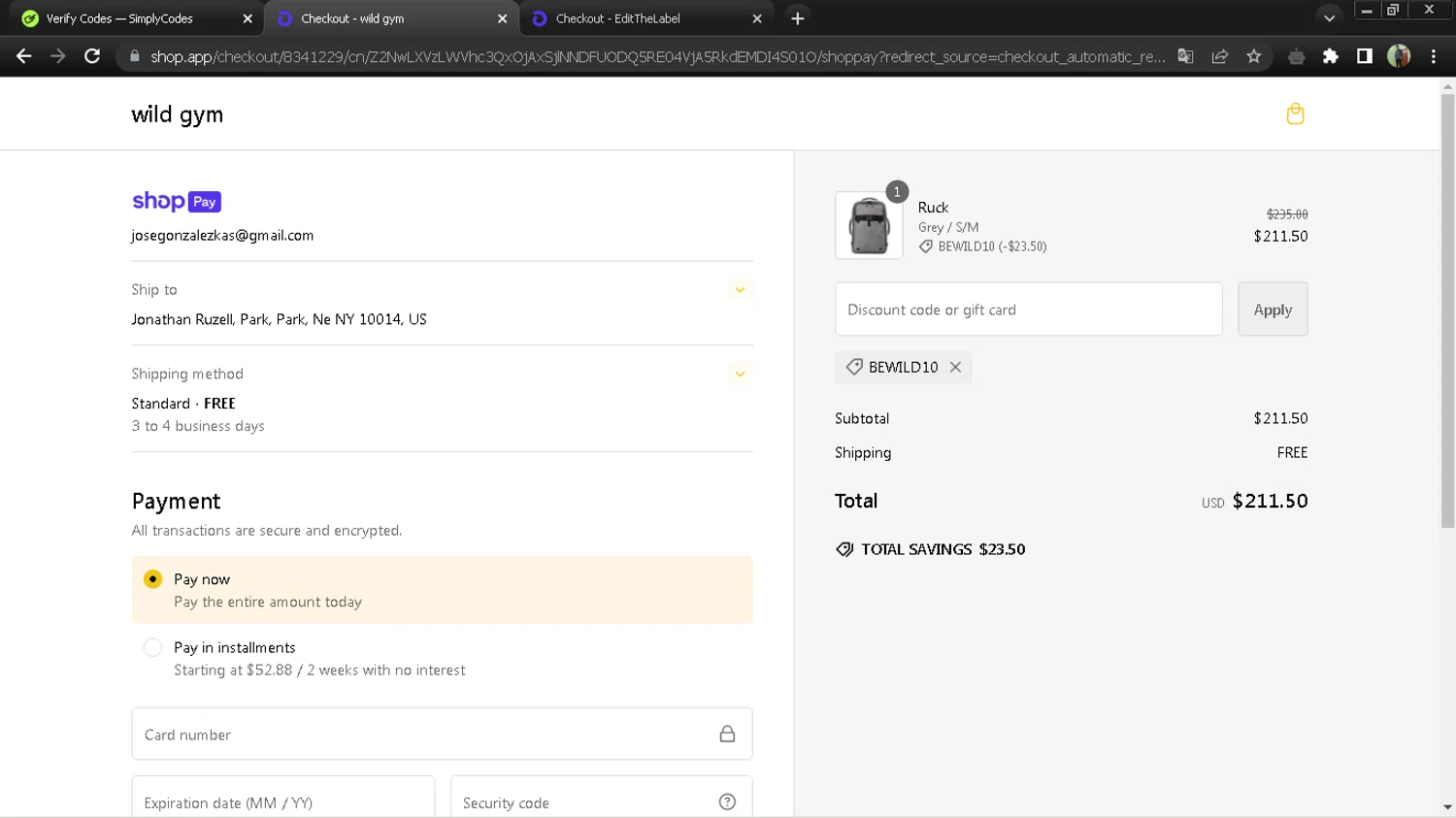Go forward in browser history
This screenshot has height=818, width=1456.
pos(58,56)
